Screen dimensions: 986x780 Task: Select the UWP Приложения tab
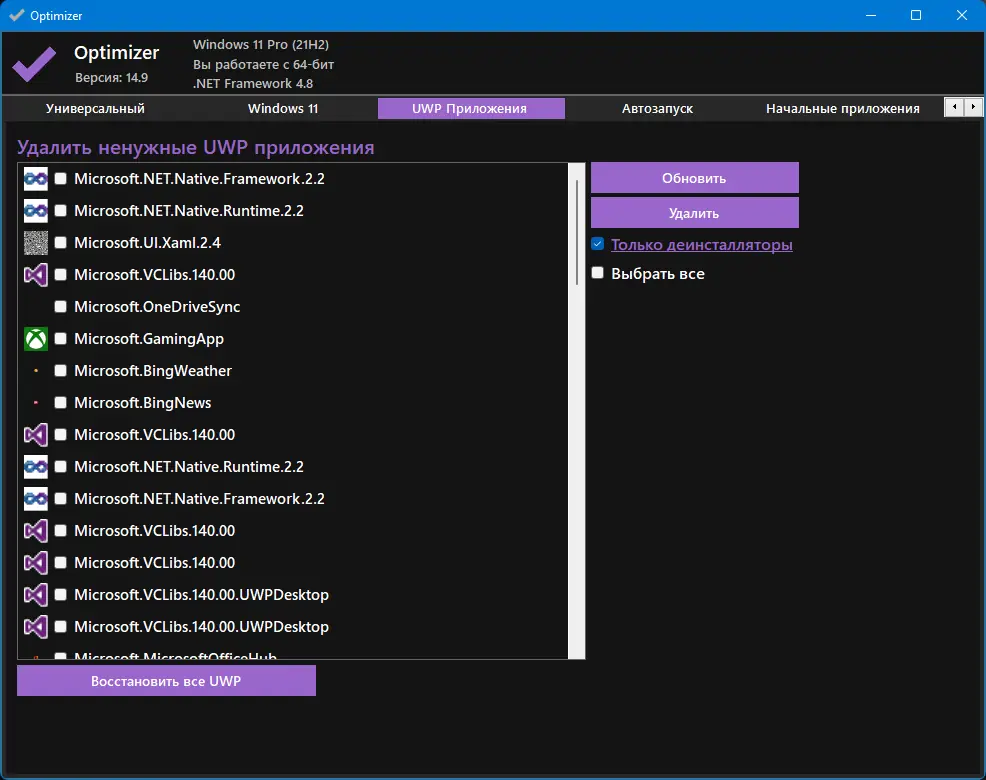[471, 108]
